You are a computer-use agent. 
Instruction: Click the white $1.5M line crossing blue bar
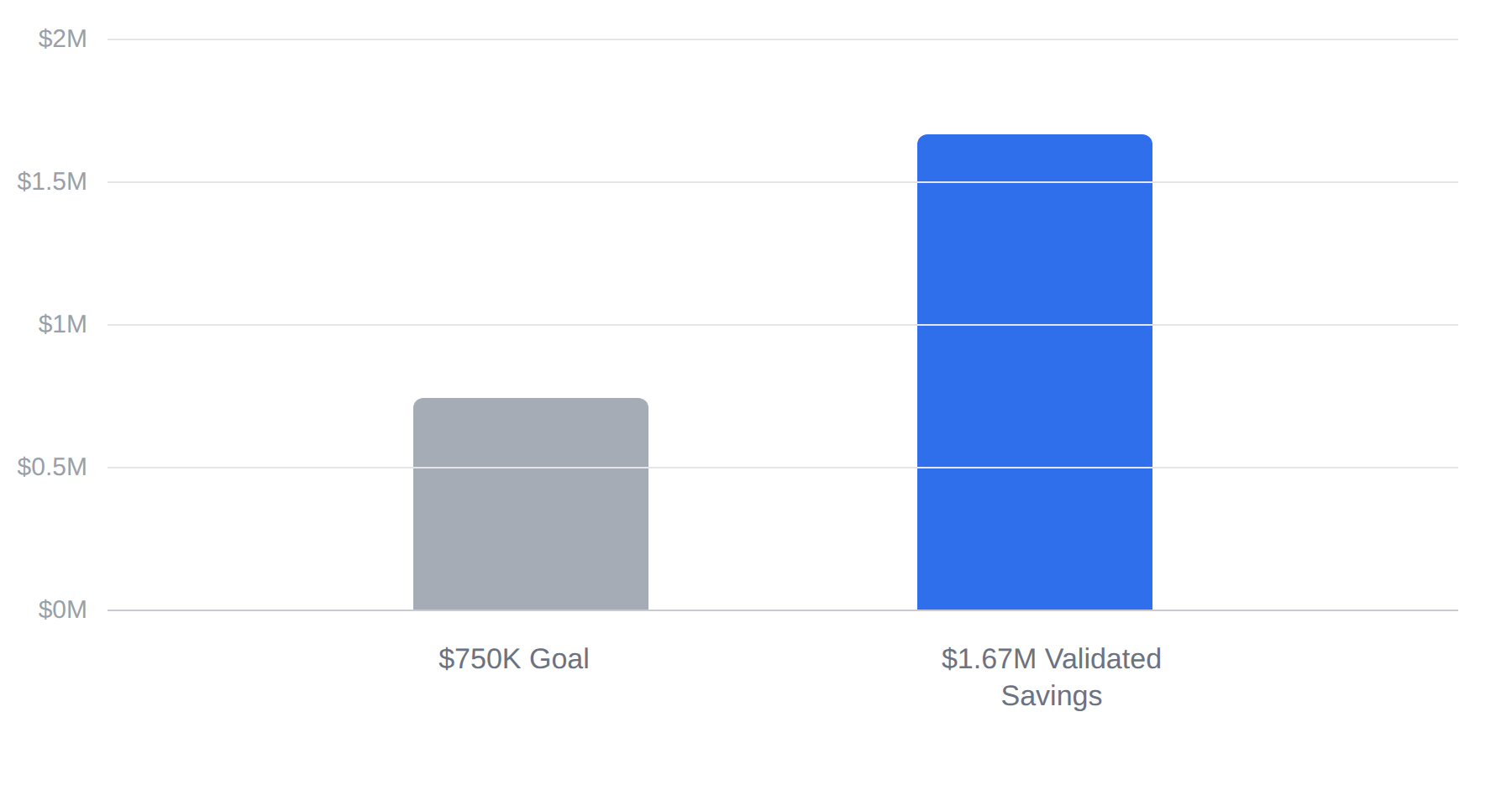(x=1035, y=182)
